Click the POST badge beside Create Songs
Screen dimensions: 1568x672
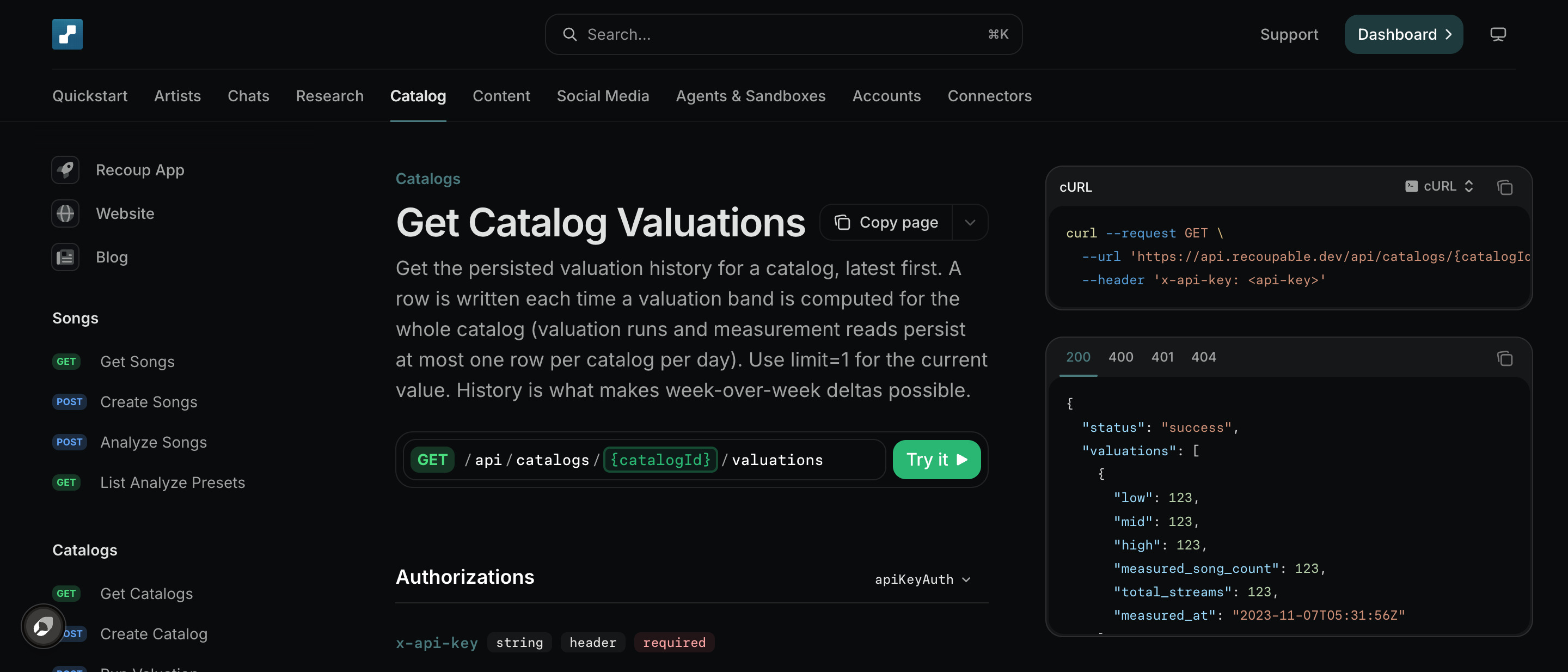coord(69,402)
